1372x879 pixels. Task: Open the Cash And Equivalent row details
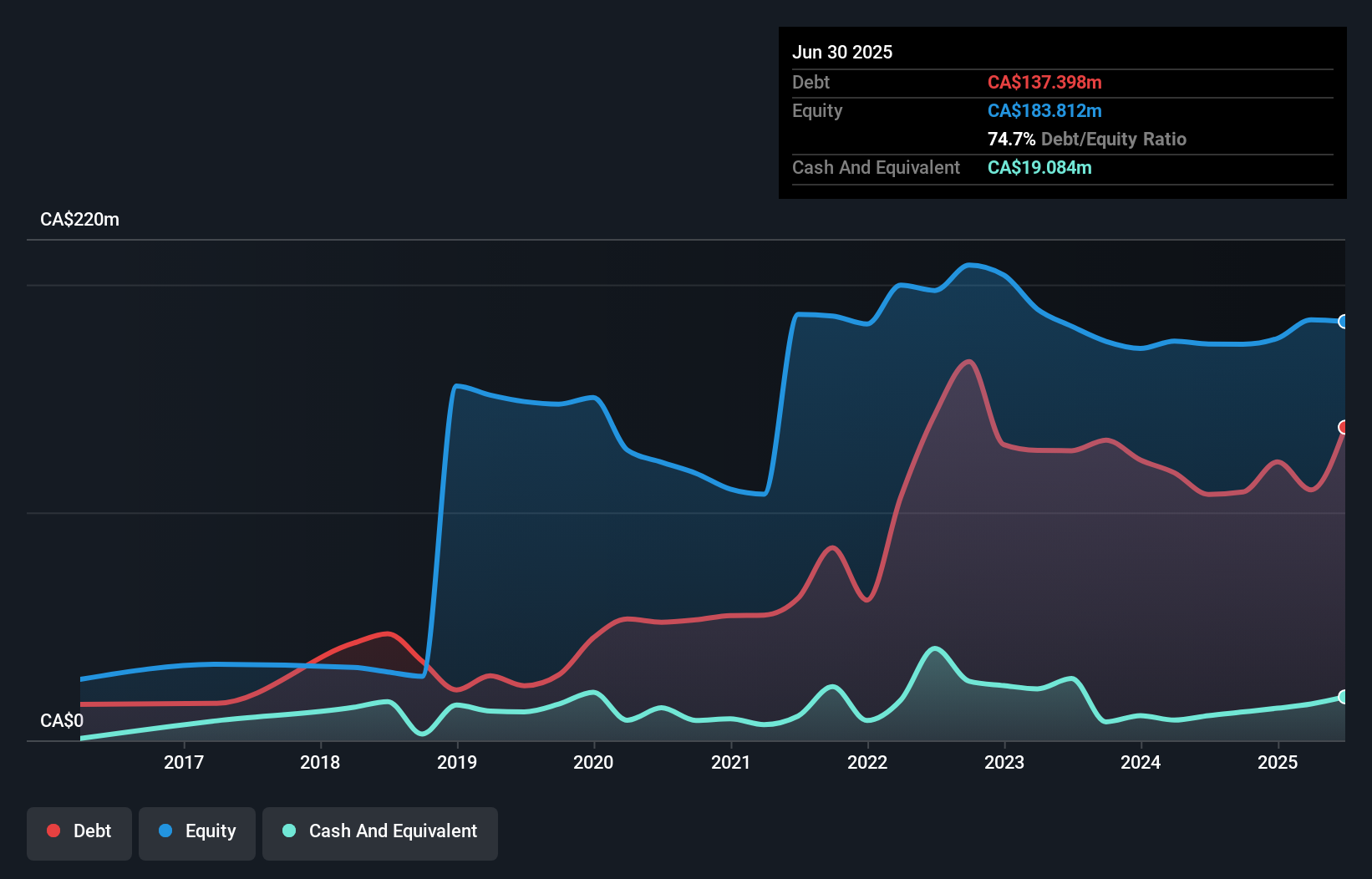[876, 167]
